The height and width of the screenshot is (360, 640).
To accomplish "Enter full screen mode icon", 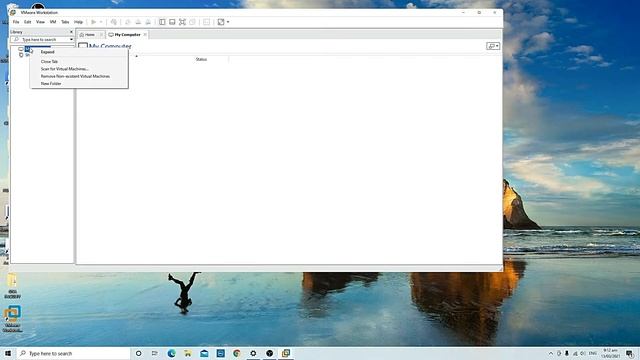I will (182, 22).
